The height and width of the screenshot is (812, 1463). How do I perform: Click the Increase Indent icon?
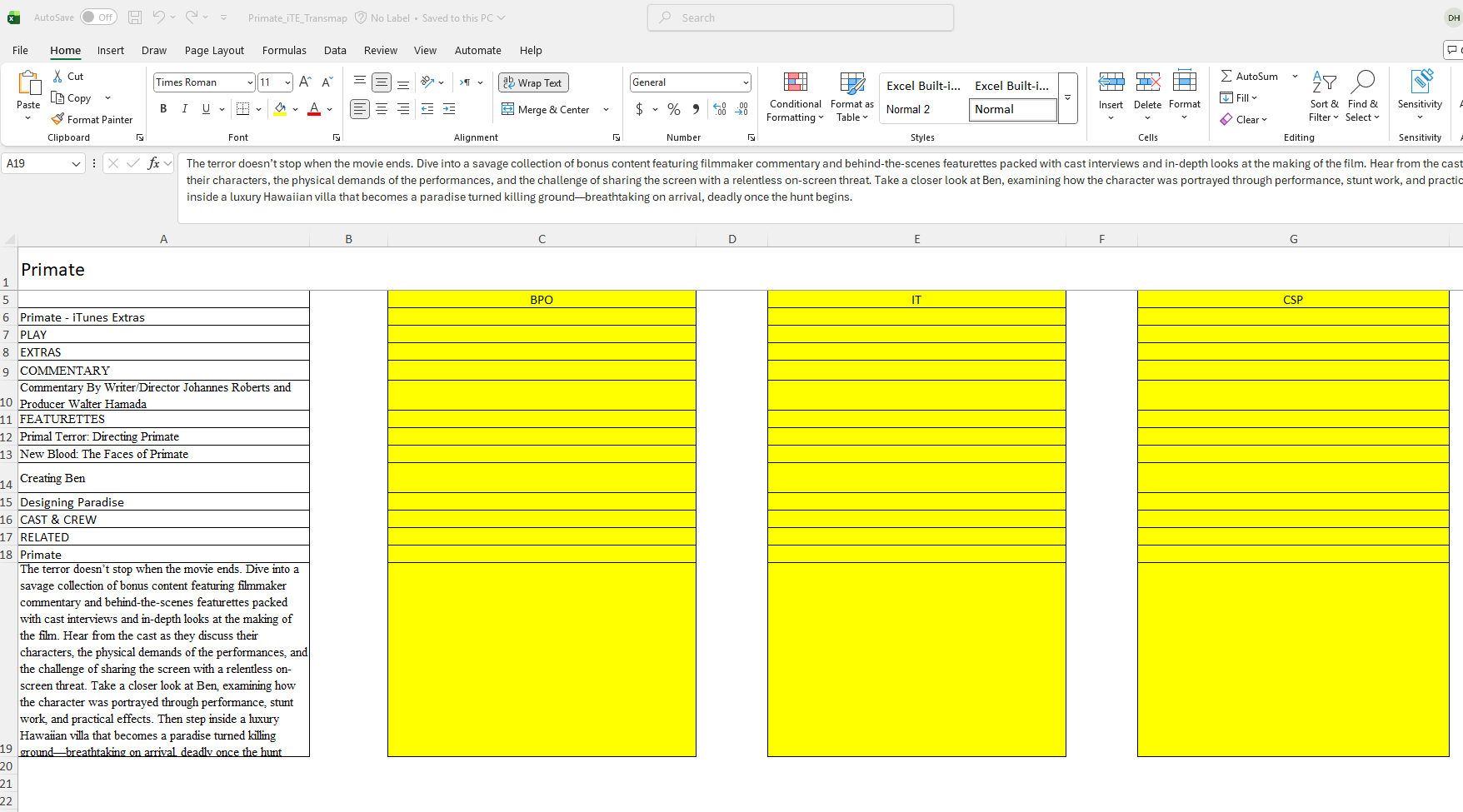(449, 109)
